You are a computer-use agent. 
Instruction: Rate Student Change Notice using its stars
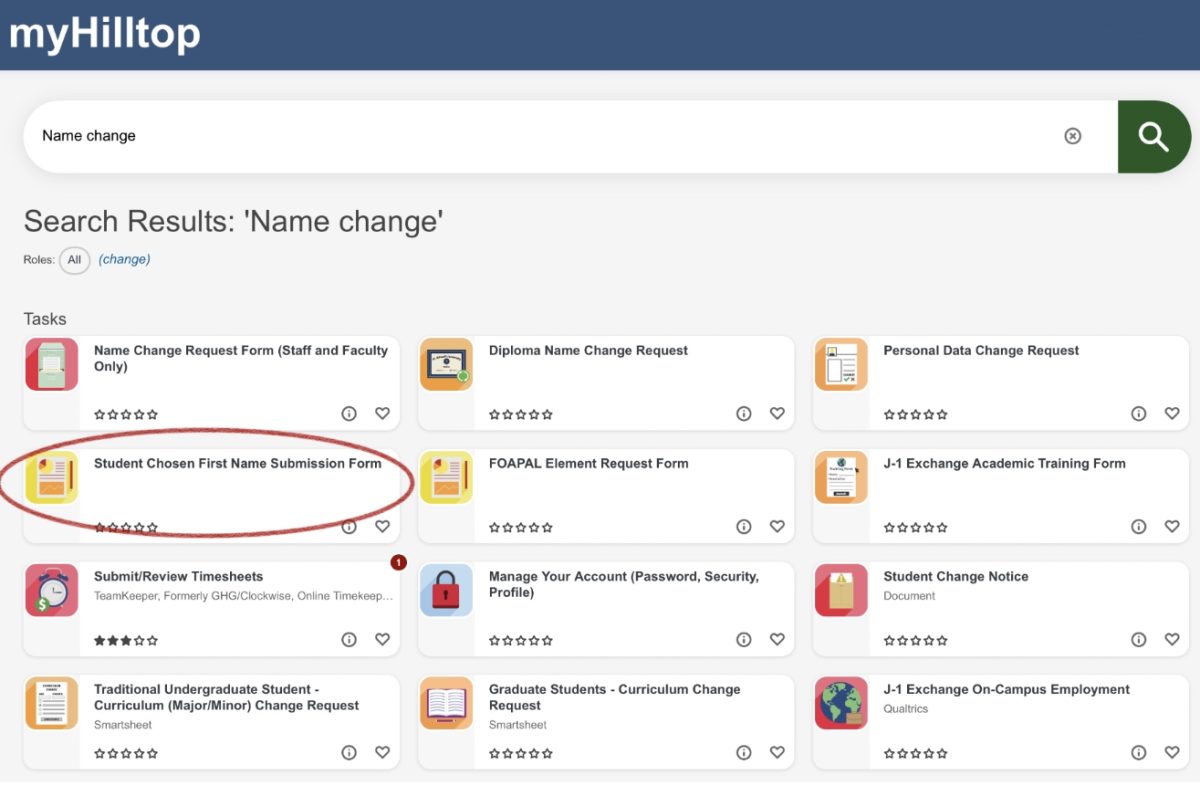point(916,640)
